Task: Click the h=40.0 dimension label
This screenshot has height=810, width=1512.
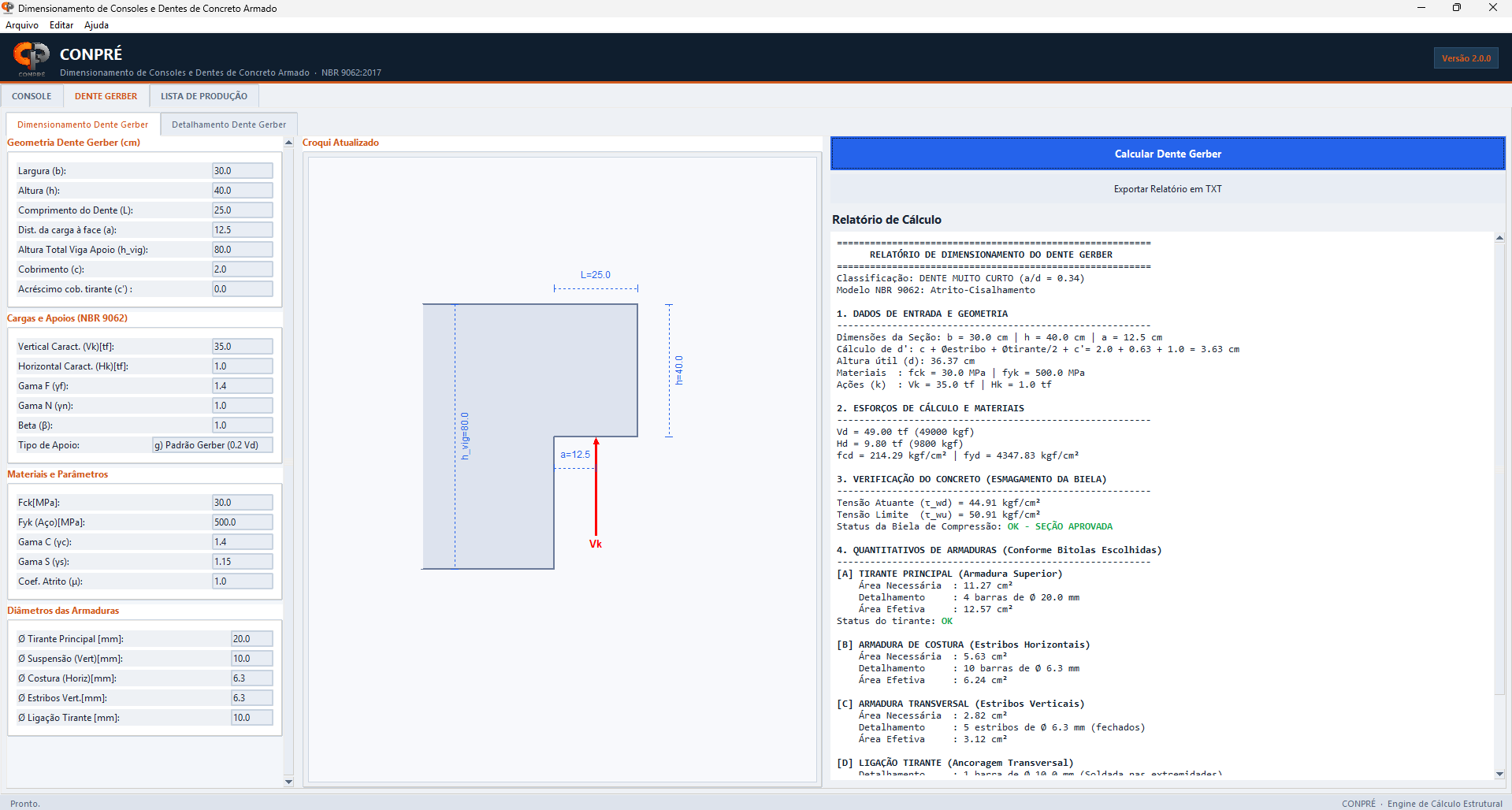Action: coord(679,370)
